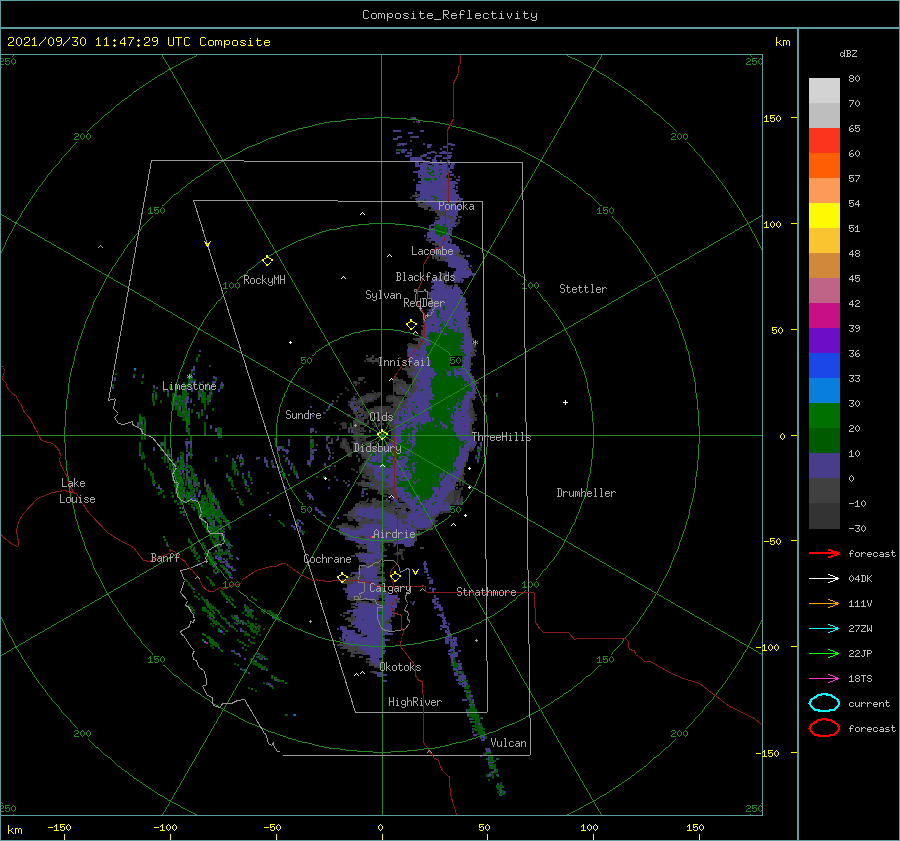Click the yellow diamond at the radar center
The width and height of the screenshot is (900, 841).
382,435
